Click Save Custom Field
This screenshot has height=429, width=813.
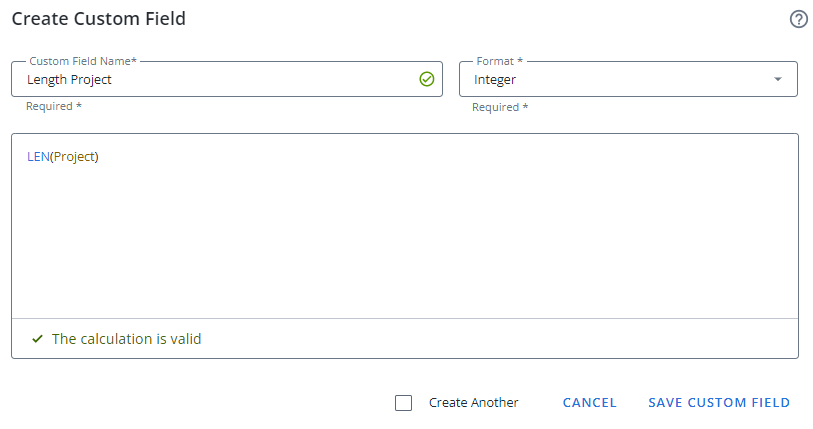pos(719,403)
